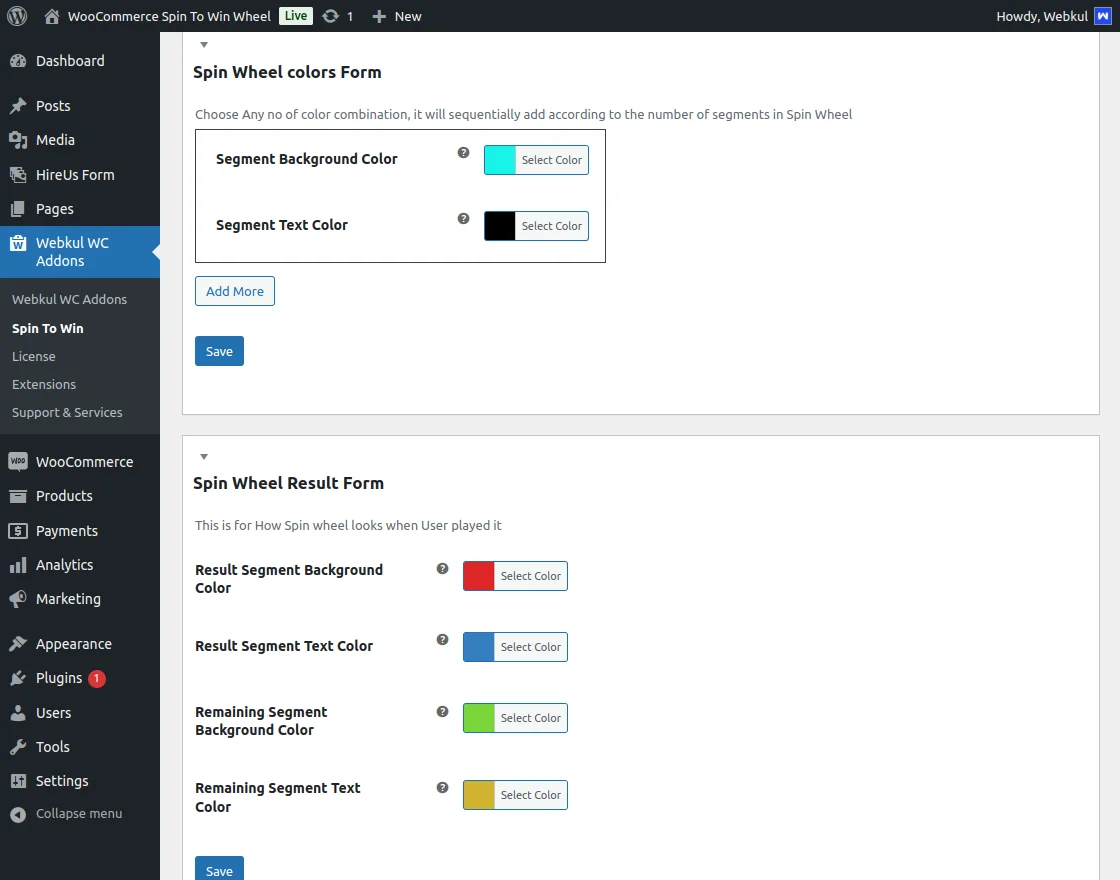Image resolution: width=1120 pixels, height=880 pixels.
Task: Collapse the Spin Wheel Result Form panel
Action: tap(204, 456)
